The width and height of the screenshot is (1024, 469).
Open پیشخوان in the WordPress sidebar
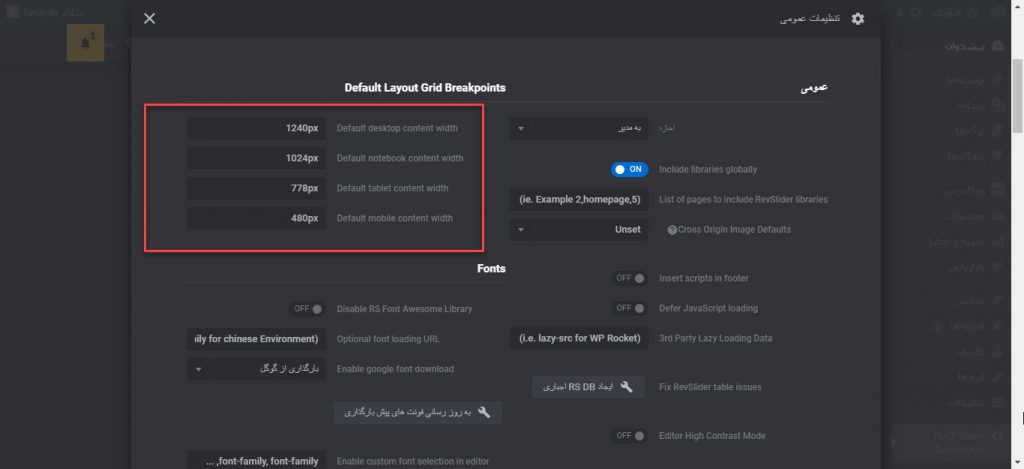click(965, 46)
